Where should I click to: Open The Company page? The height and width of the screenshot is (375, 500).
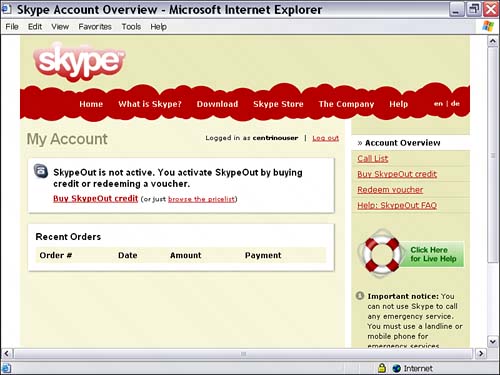click(346, 104)
